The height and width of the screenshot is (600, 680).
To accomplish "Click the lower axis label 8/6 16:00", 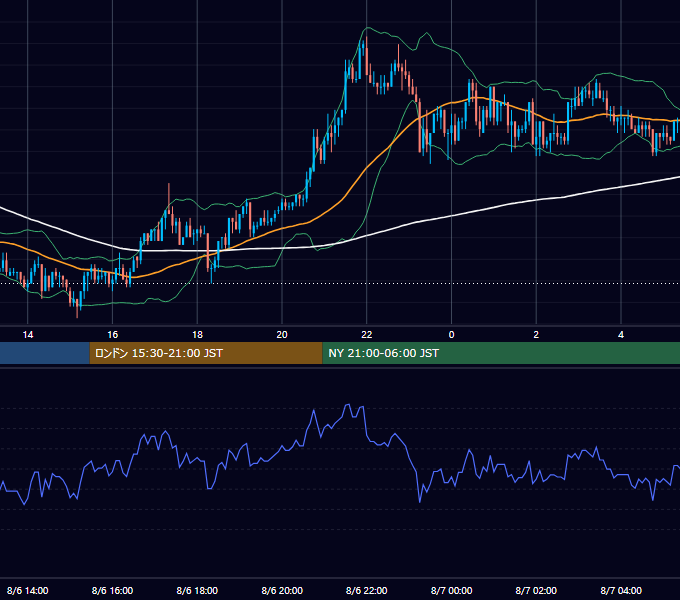I will [x=112, y=590].
